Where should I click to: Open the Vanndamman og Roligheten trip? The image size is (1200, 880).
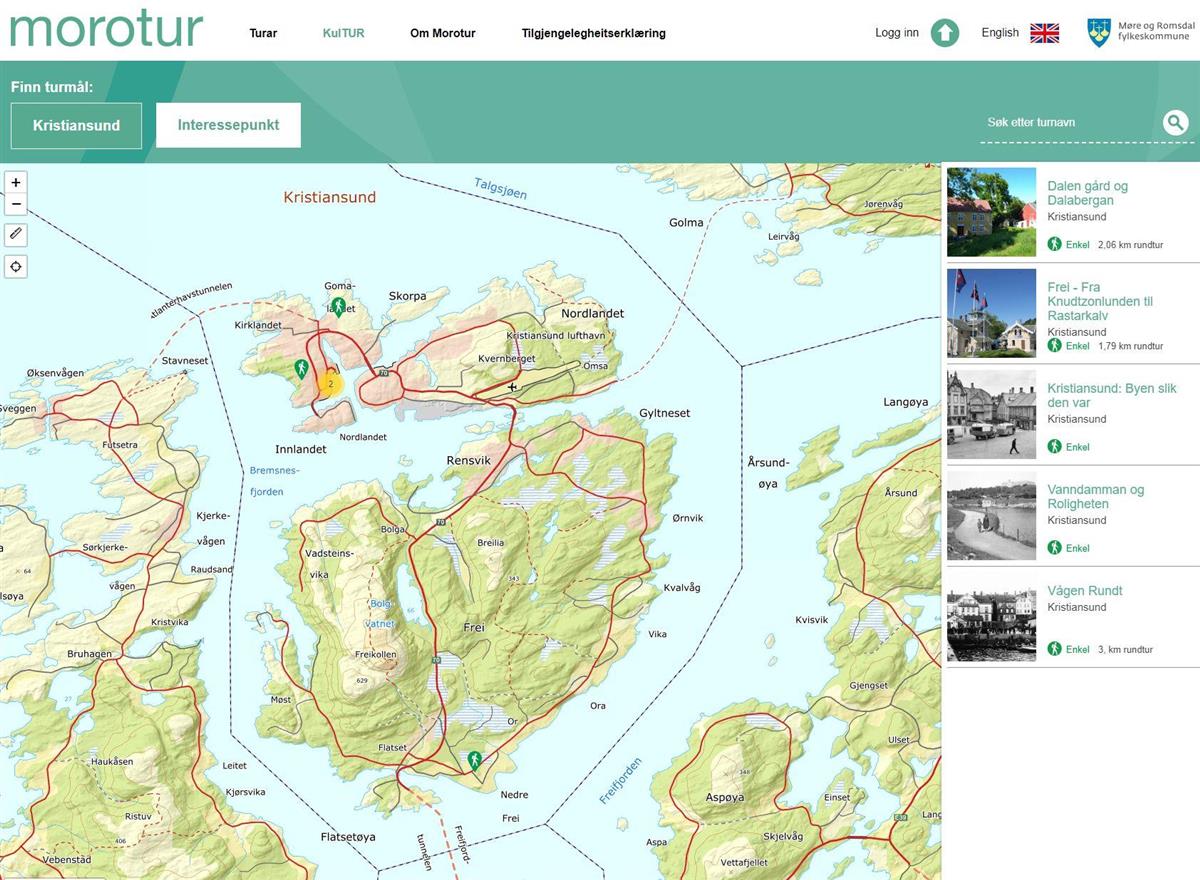1096,497
